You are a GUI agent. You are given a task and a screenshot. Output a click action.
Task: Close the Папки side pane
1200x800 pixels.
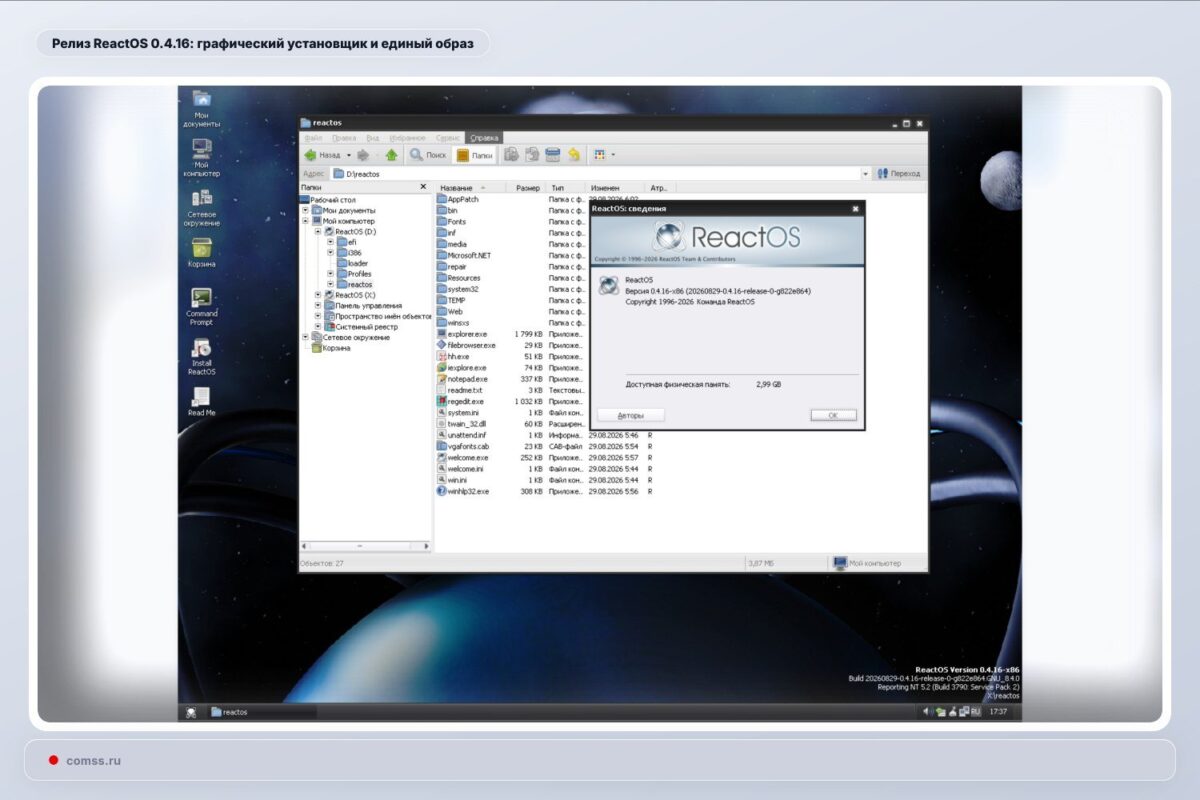point(423,187)
